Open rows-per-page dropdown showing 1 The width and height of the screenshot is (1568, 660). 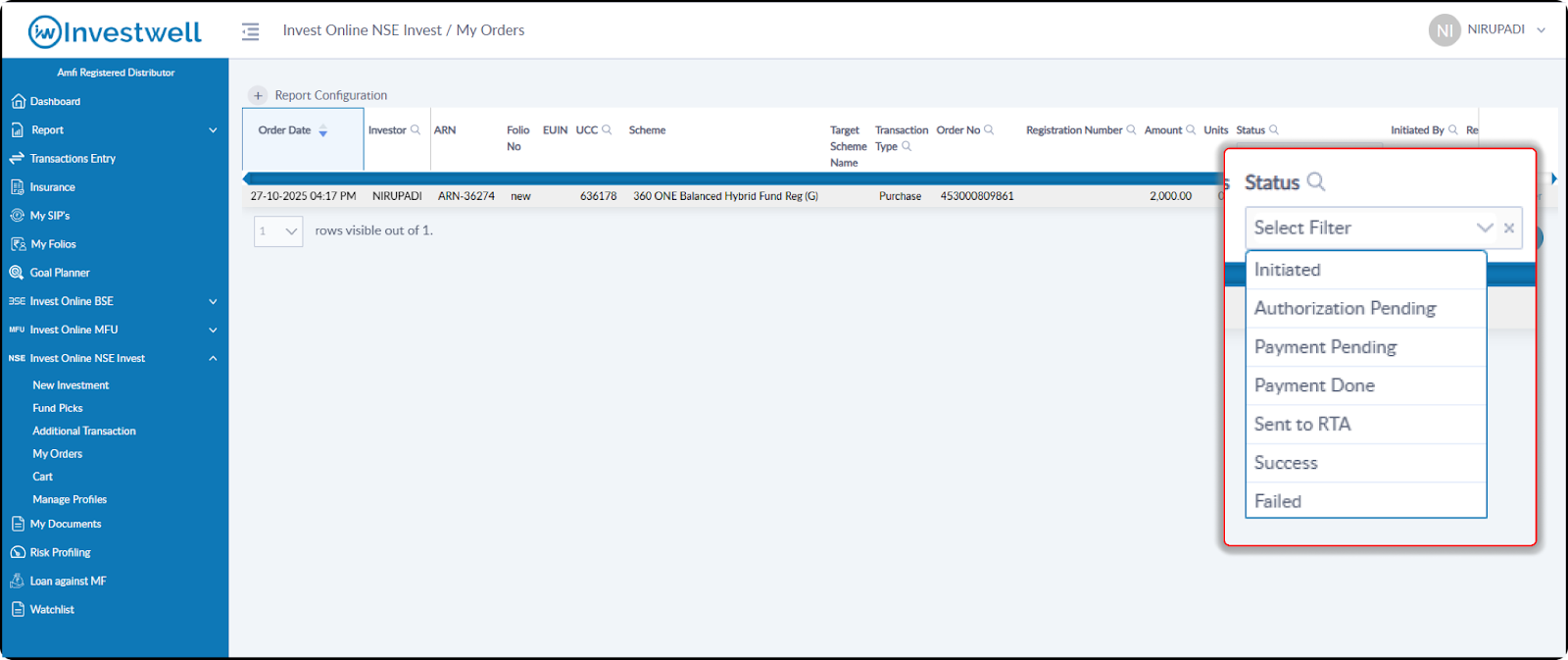pos(278,231)
